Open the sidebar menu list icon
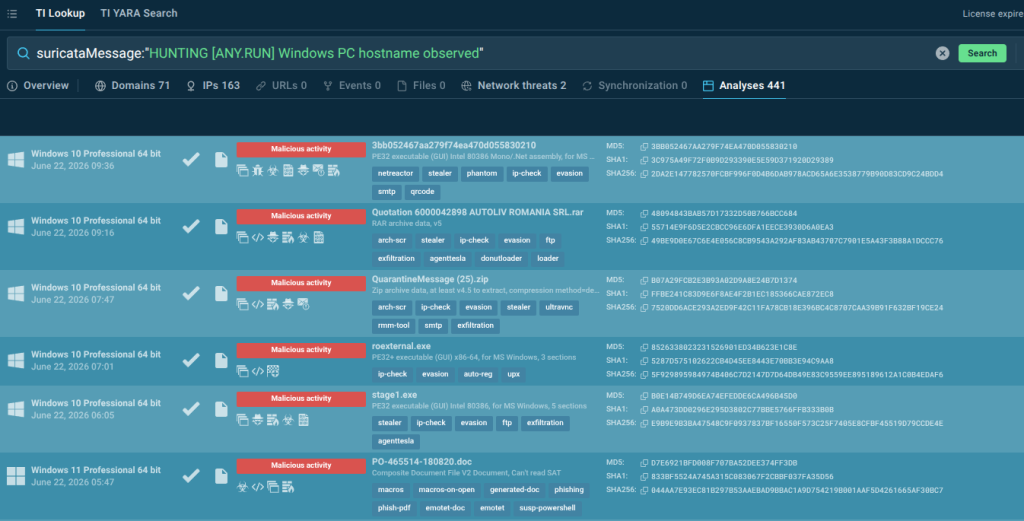This screenshot has height=521, width=1024. (x=12, y=13)
